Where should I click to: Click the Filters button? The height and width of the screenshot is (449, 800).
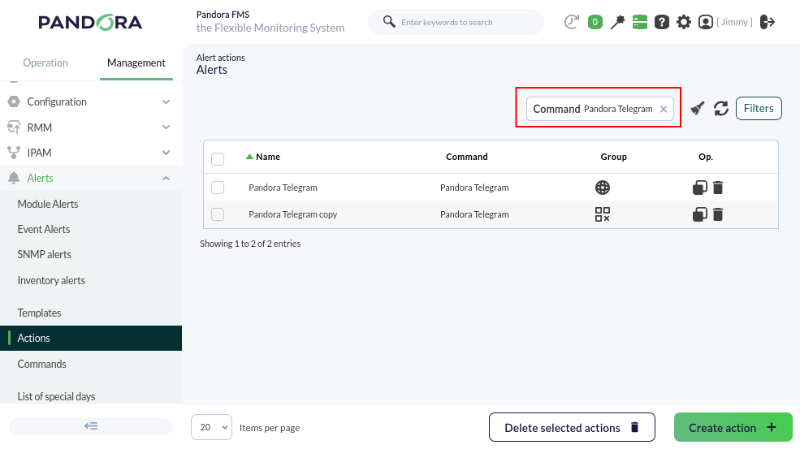click(758, 108)
